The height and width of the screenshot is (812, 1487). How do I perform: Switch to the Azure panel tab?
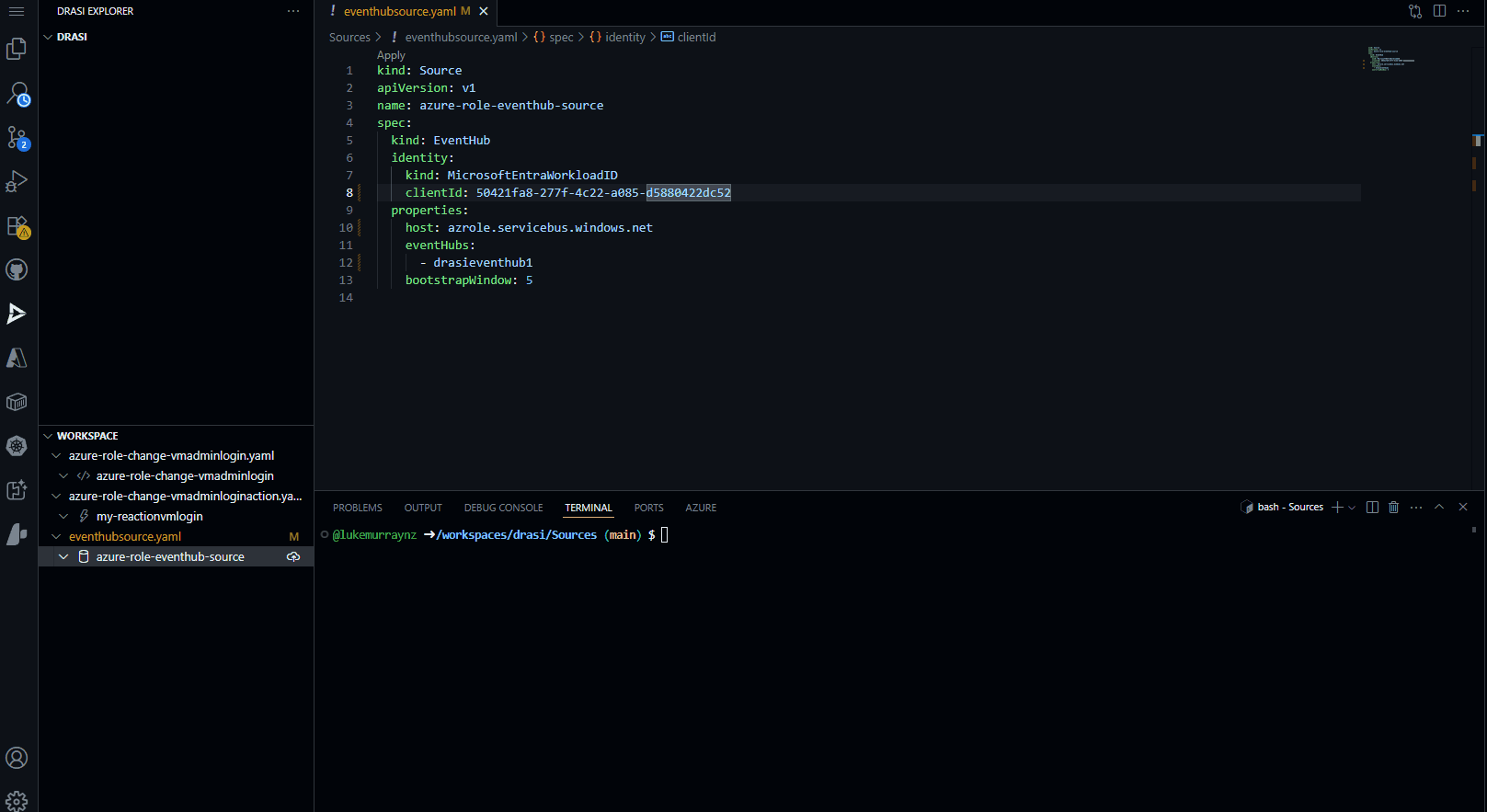pos(701,508)
